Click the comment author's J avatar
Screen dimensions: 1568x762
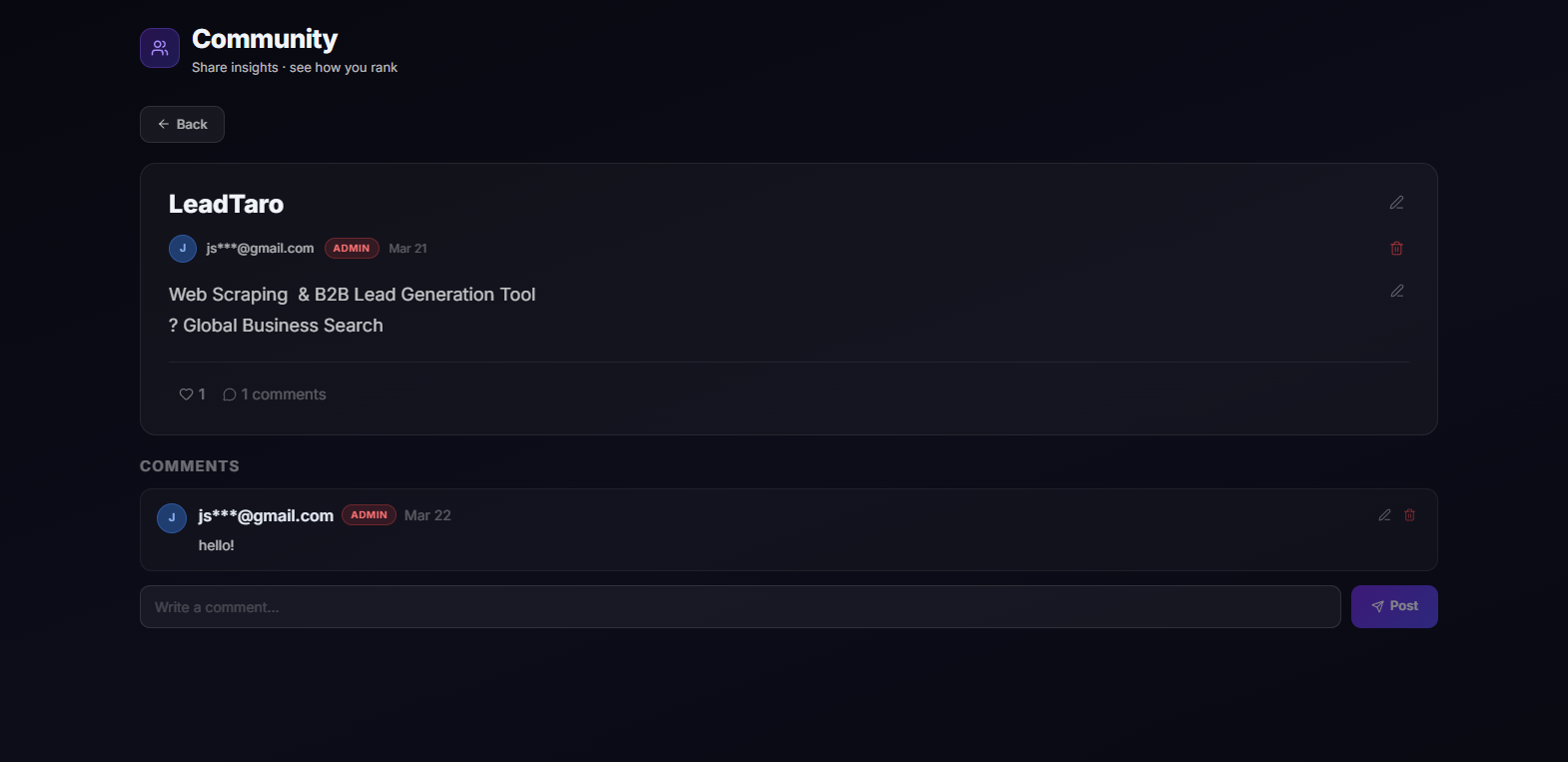tap(172, 518)
